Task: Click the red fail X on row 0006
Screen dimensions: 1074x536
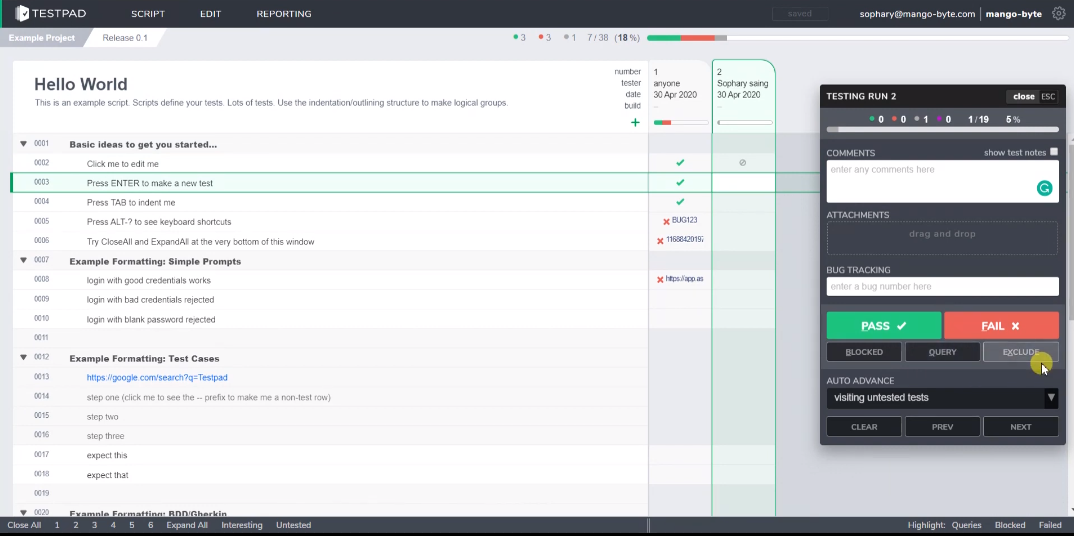Action: 660,241
